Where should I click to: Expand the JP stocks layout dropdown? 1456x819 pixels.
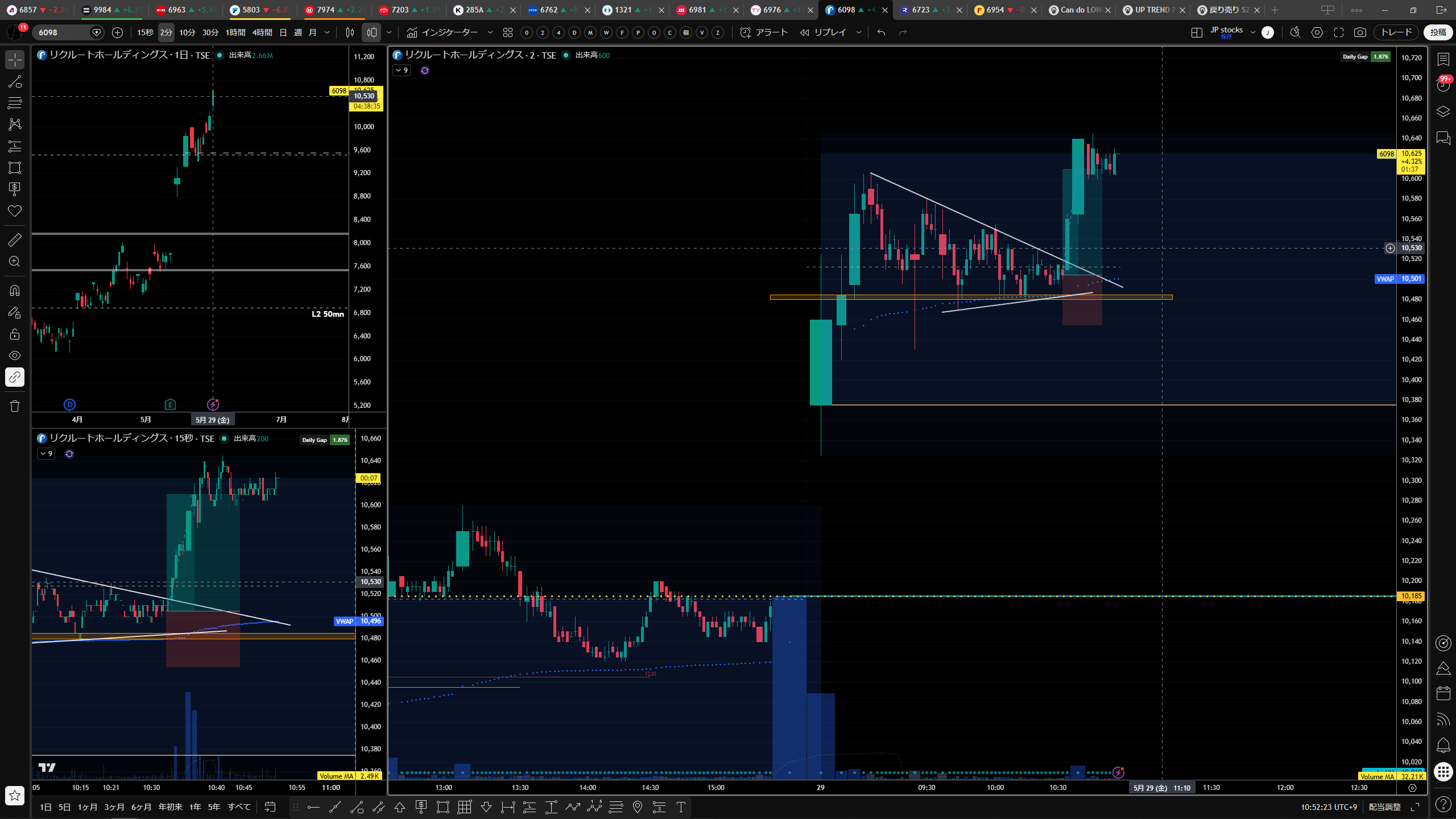pyautogui.click(x=1252, y=32)
